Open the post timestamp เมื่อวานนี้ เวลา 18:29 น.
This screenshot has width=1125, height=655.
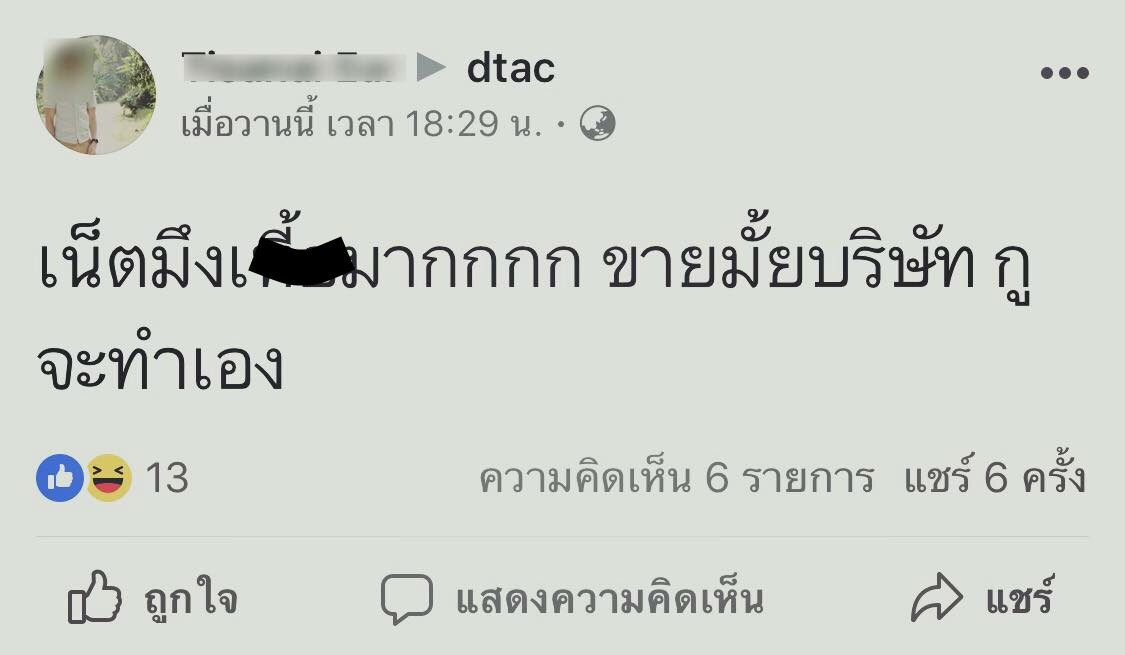361,123
